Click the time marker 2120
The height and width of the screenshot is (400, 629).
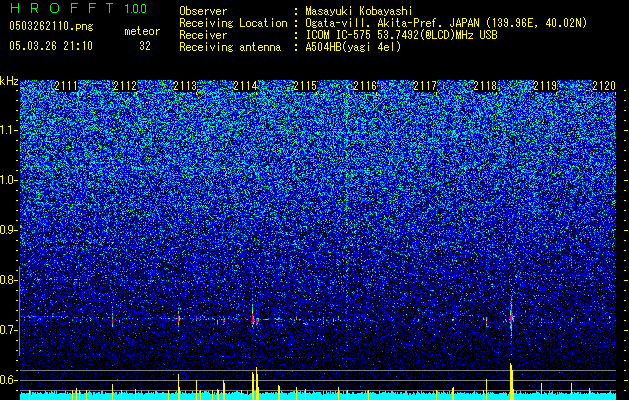pyautogui.click(x=604, y=86)
